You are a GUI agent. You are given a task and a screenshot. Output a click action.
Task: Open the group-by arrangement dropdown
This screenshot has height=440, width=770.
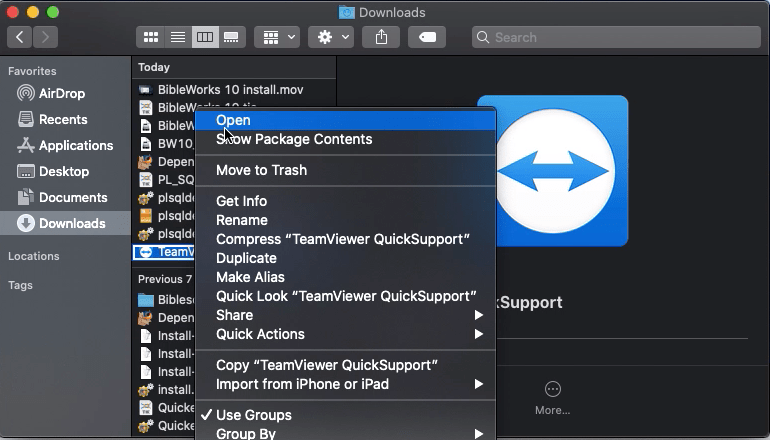(x=277, y=37)
